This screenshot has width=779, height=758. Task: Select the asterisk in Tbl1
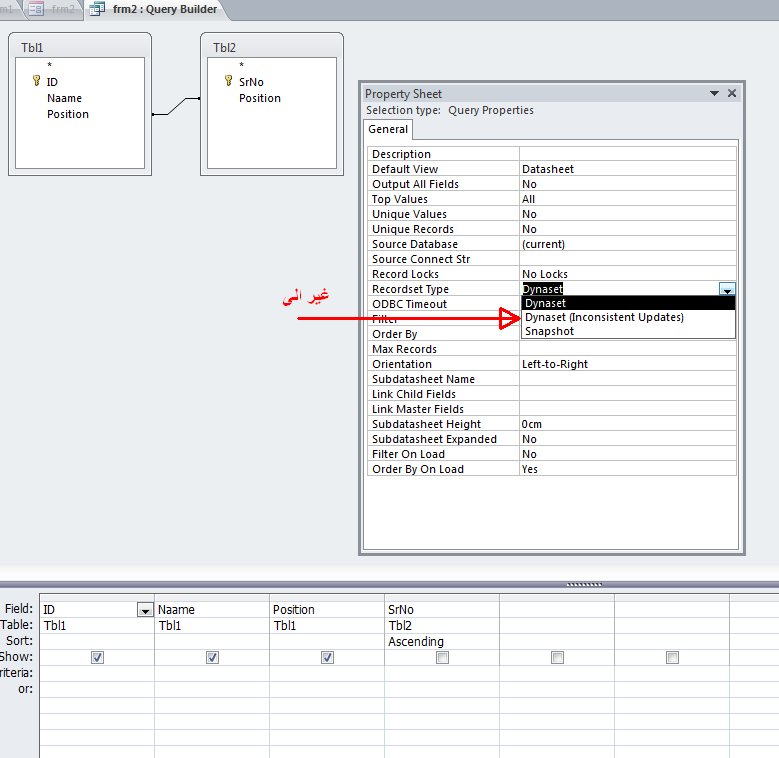(49, 66)
